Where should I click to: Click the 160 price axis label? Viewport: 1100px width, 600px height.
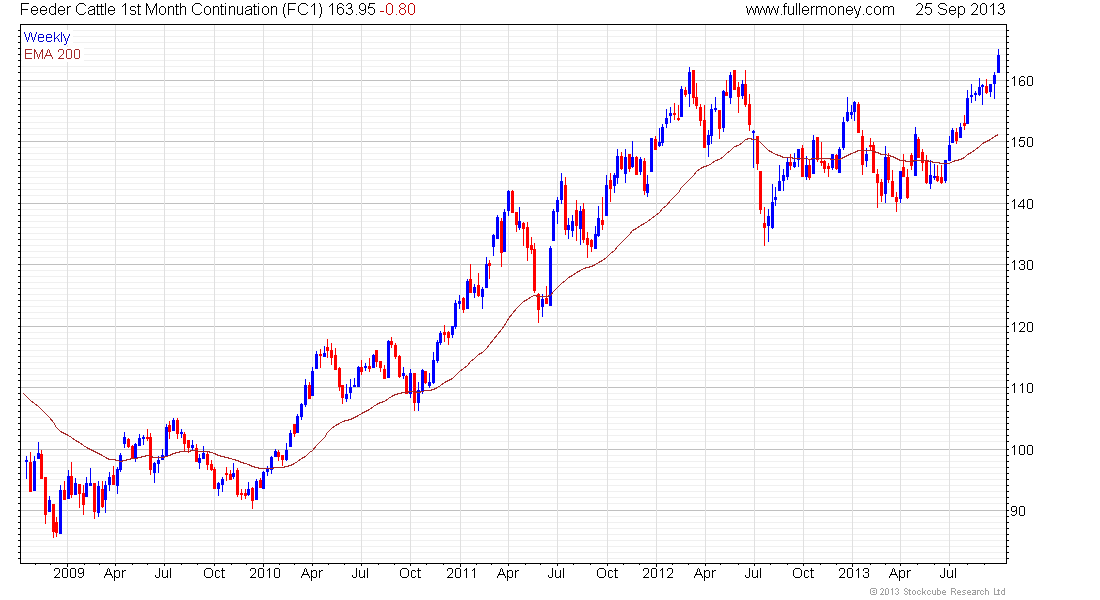point(1021,81)
